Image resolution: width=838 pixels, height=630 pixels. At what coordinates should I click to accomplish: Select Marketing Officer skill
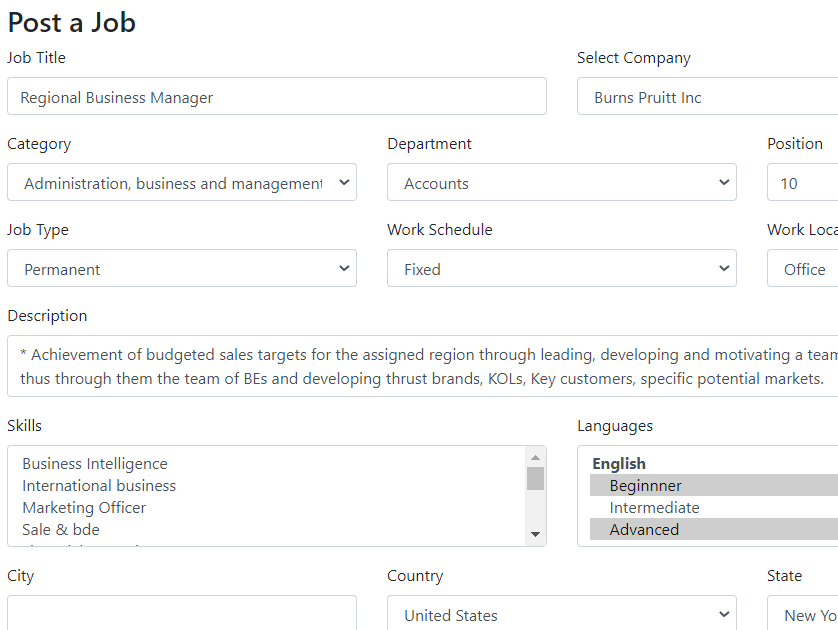(x=273, y=507)
